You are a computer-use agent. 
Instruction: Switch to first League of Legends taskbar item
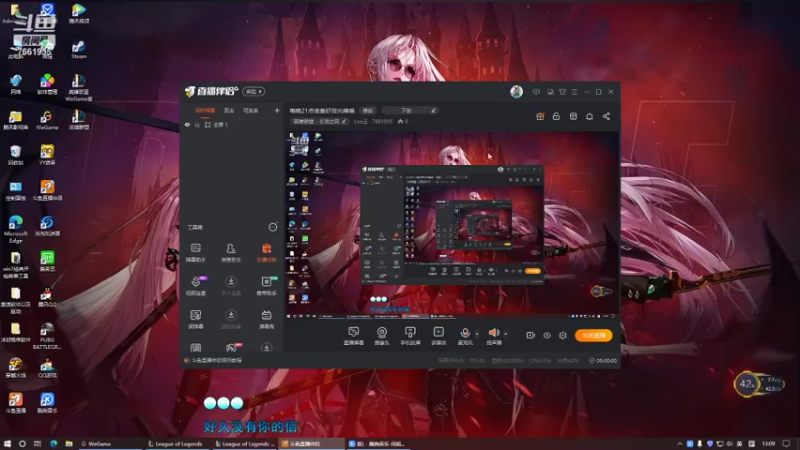[x=176, y=444]
